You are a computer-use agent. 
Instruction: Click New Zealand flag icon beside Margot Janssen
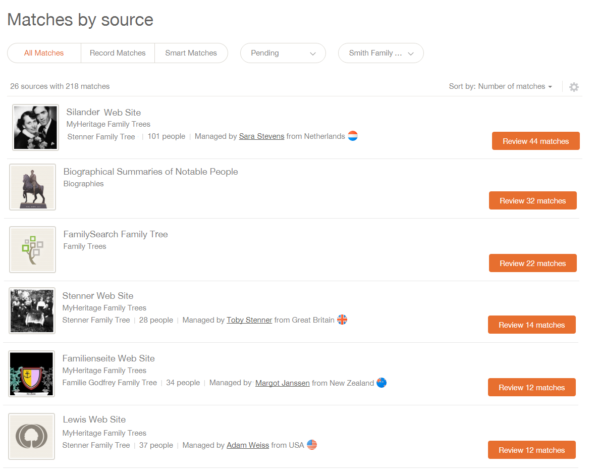(x=381, y=382)
